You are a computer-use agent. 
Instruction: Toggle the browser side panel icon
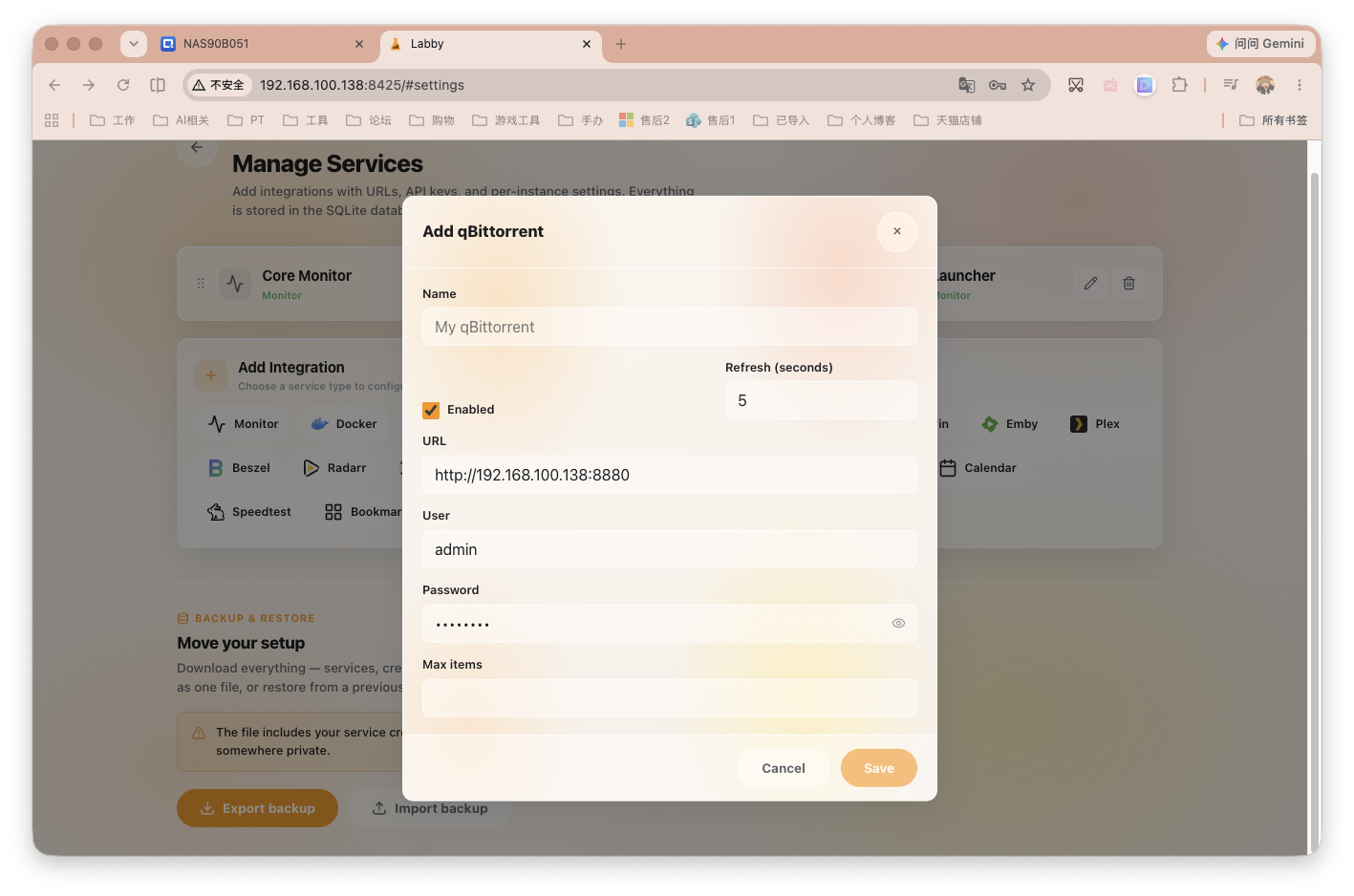(158, 85)
